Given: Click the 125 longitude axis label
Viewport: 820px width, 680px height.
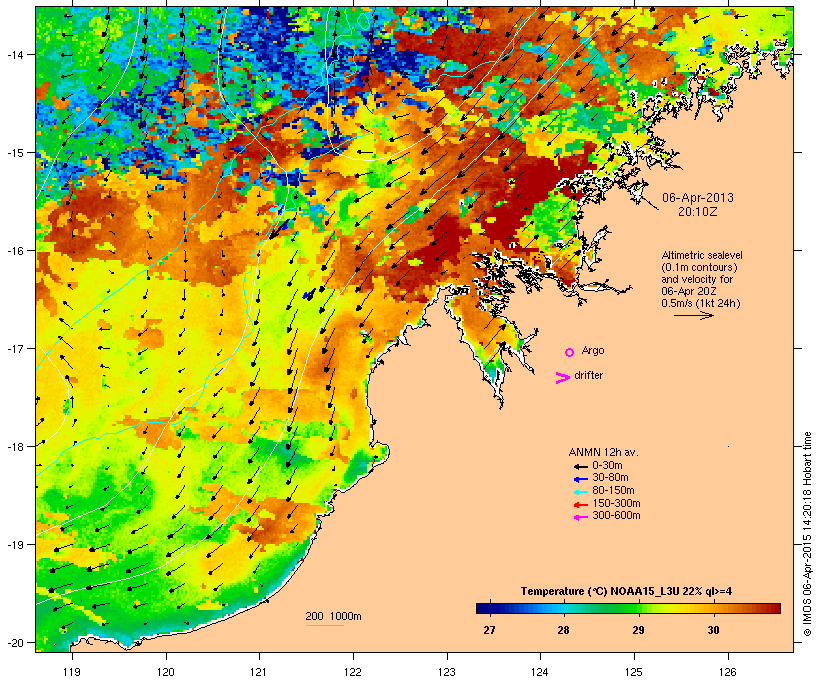Looking at the screenshot, I should pyautogui.click(x=634, y=672).
